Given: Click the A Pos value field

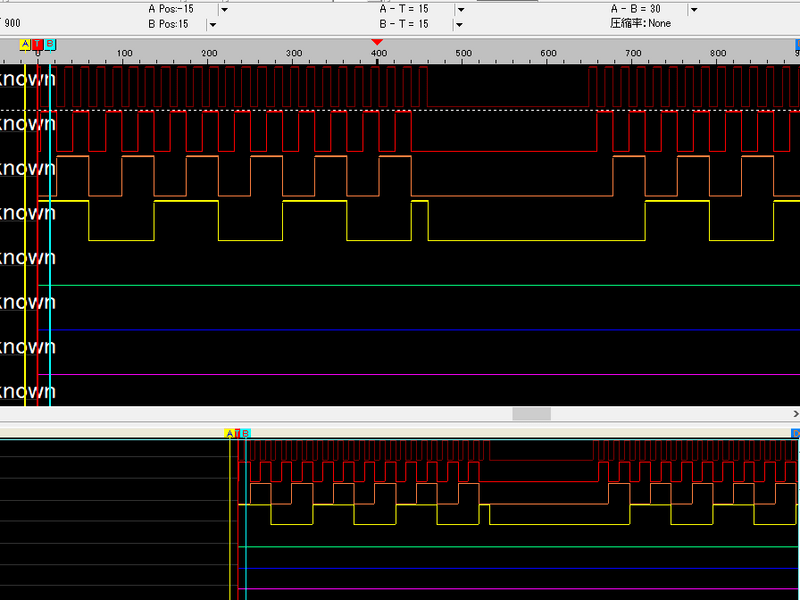Looking at the screenshot, I should [x=170, y=9].
